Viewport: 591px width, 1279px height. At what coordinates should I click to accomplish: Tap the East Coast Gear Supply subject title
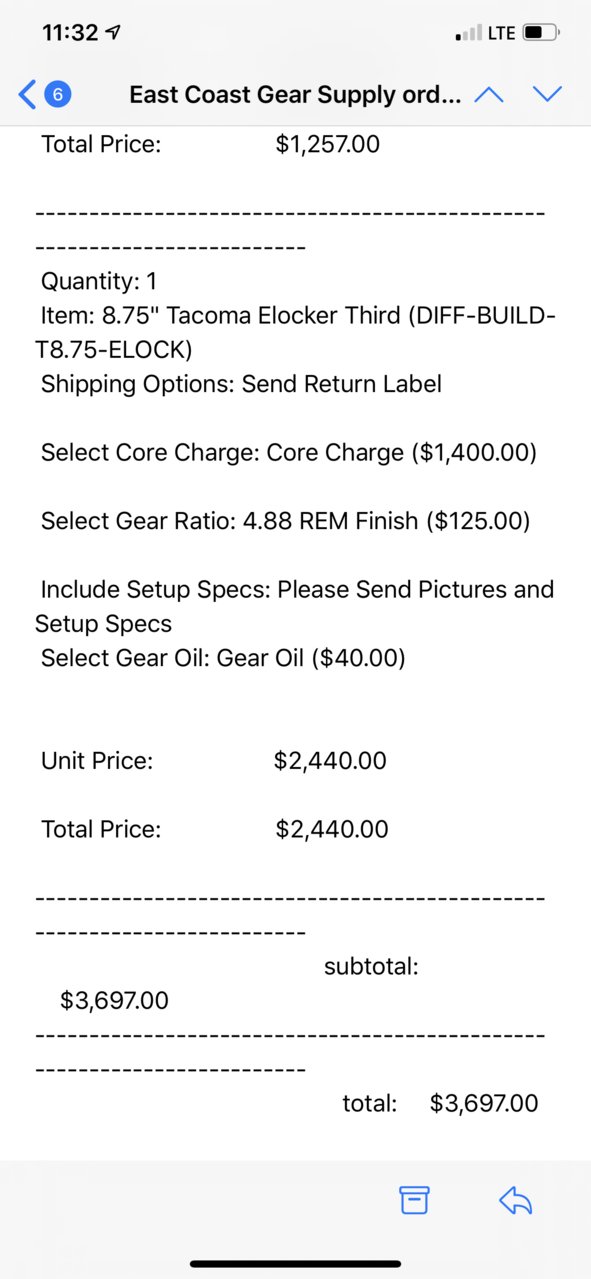[295, 95]
